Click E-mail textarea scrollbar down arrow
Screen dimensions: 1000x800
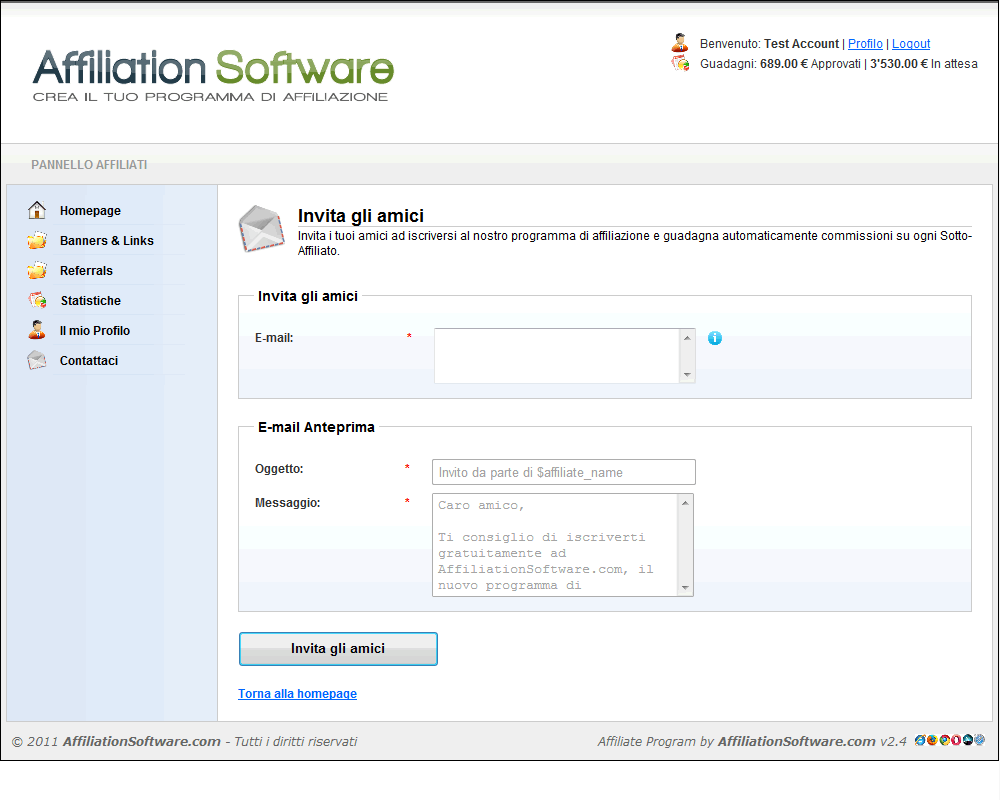[x=687, y=374]
